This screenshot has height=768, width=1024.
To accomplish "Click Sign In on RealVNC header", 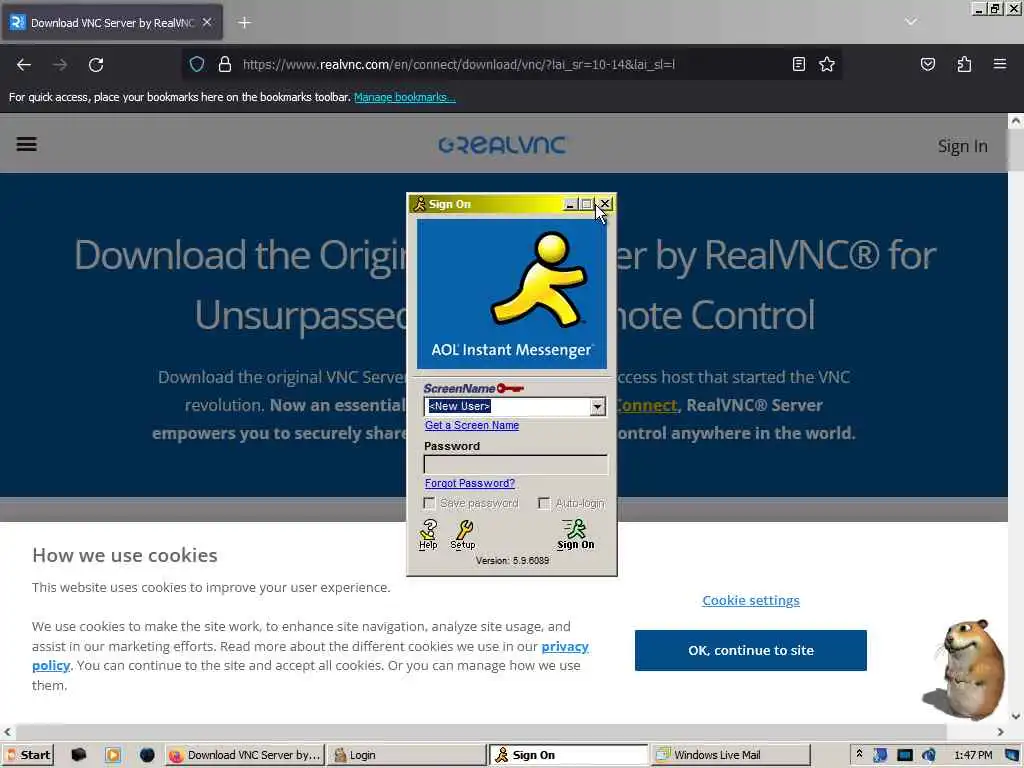I will click(963, 146).
